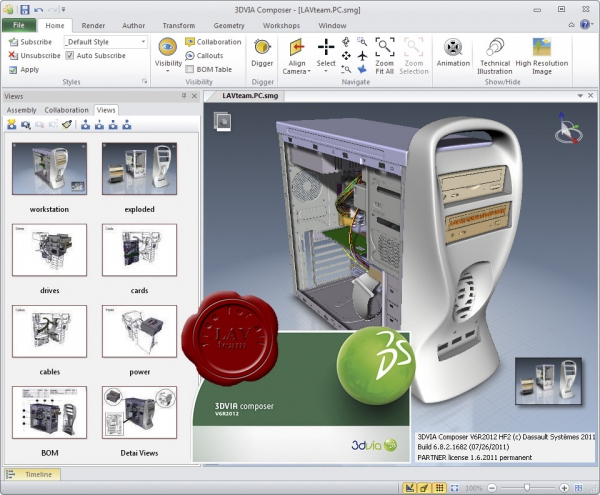The image size is (600, 495).
Task: Click the fit-to-screen status bar icon
Action: (x=454, y=488)
